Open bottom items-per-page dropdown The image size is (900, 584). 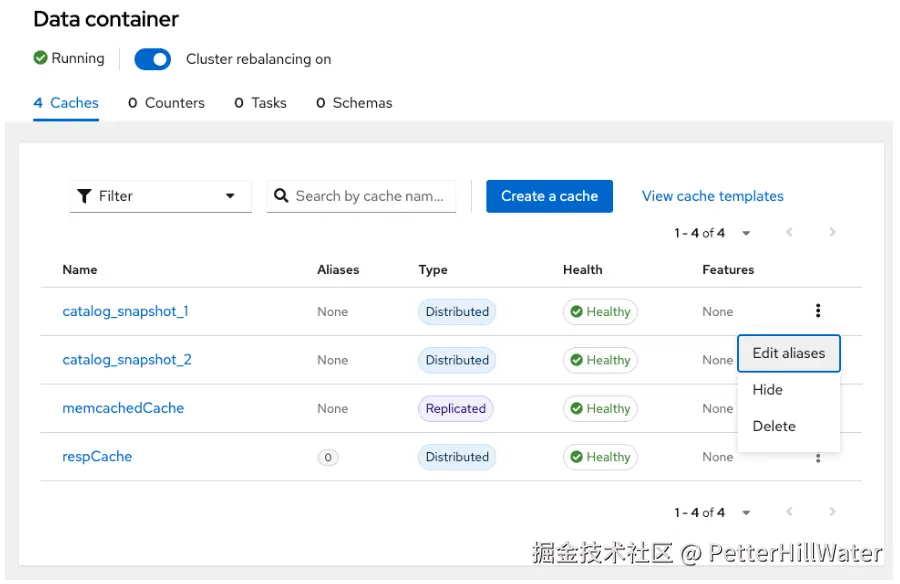coord(746,512)
